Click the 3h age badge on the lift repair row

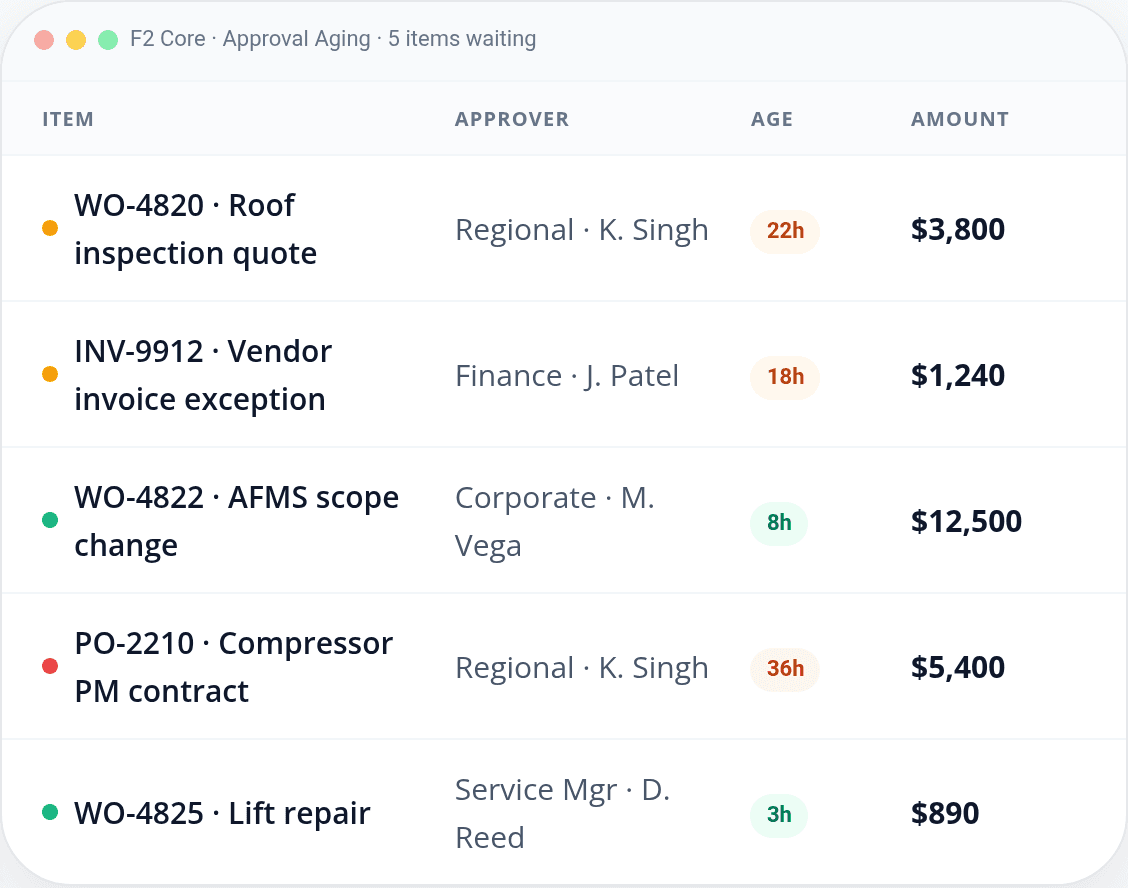click(x=779, y=815)
